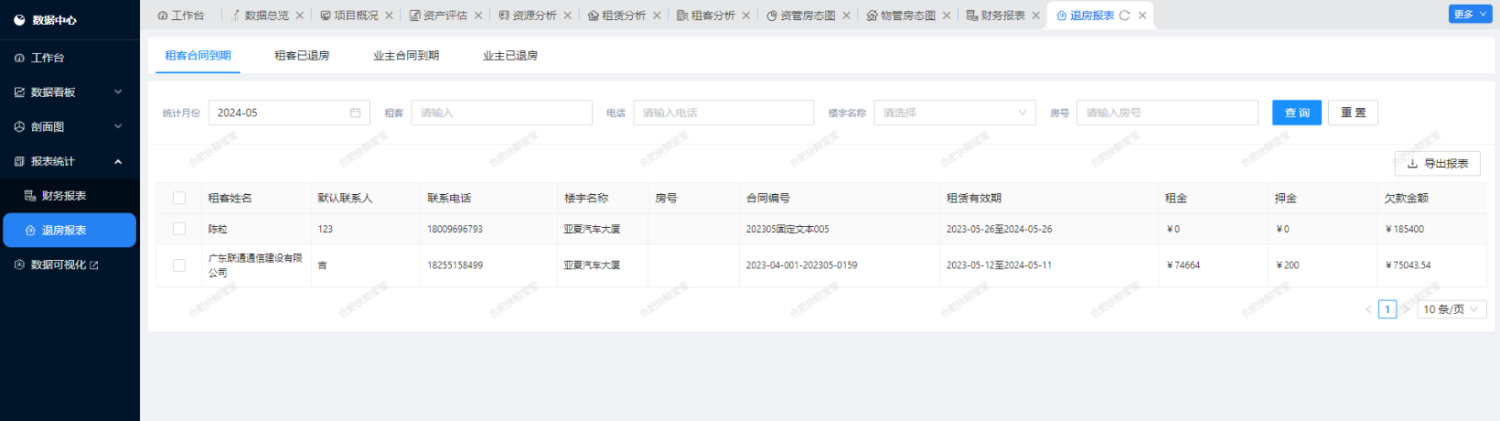Screen dimensions: 1500x421
Task: Switch to the 项目概况 tab
Action: click(x=350, y=15)
